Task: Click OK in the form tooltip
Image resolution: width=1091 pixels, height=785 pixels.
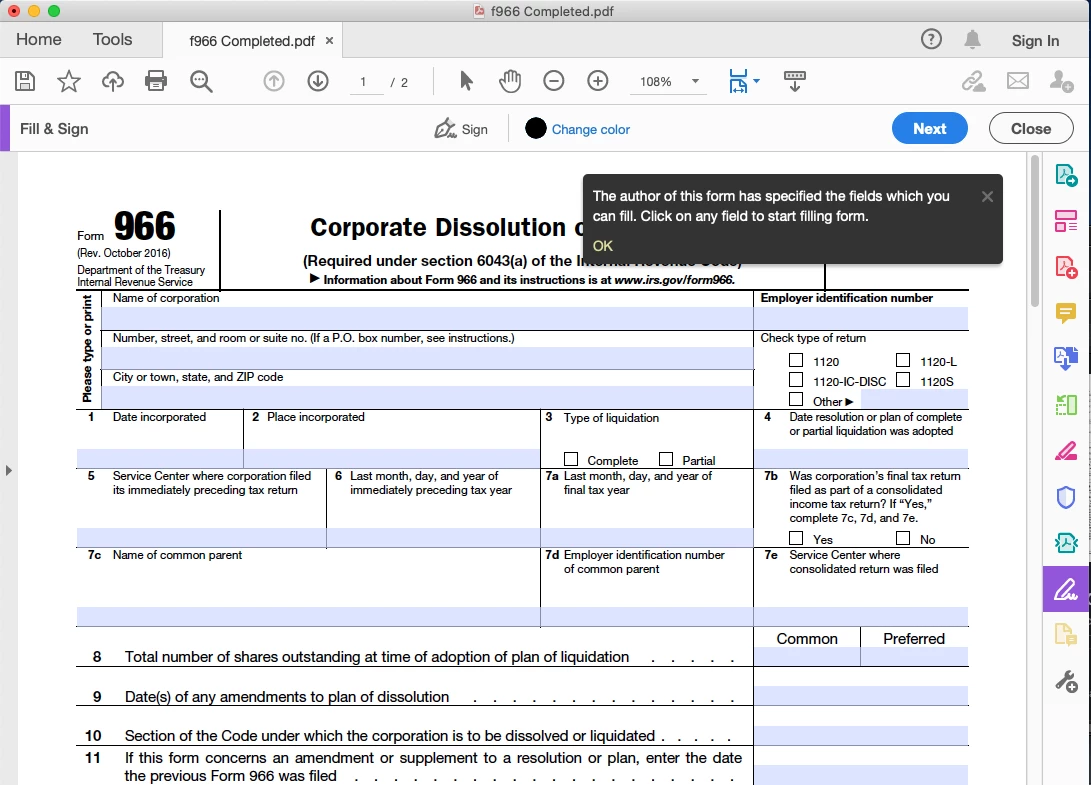Action: point(603,246)
